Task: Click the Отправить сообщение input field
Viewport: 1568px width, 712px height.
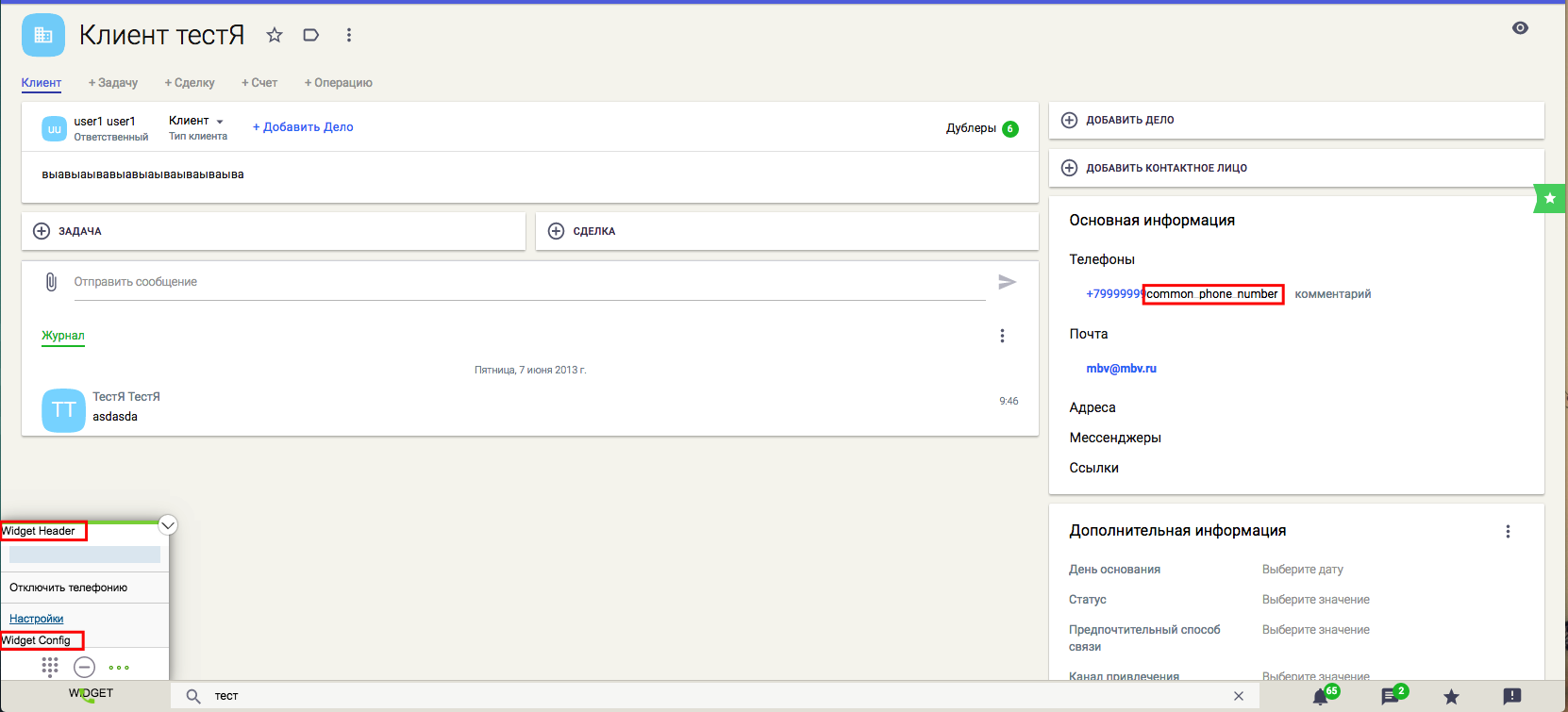Action: point(528,282)
